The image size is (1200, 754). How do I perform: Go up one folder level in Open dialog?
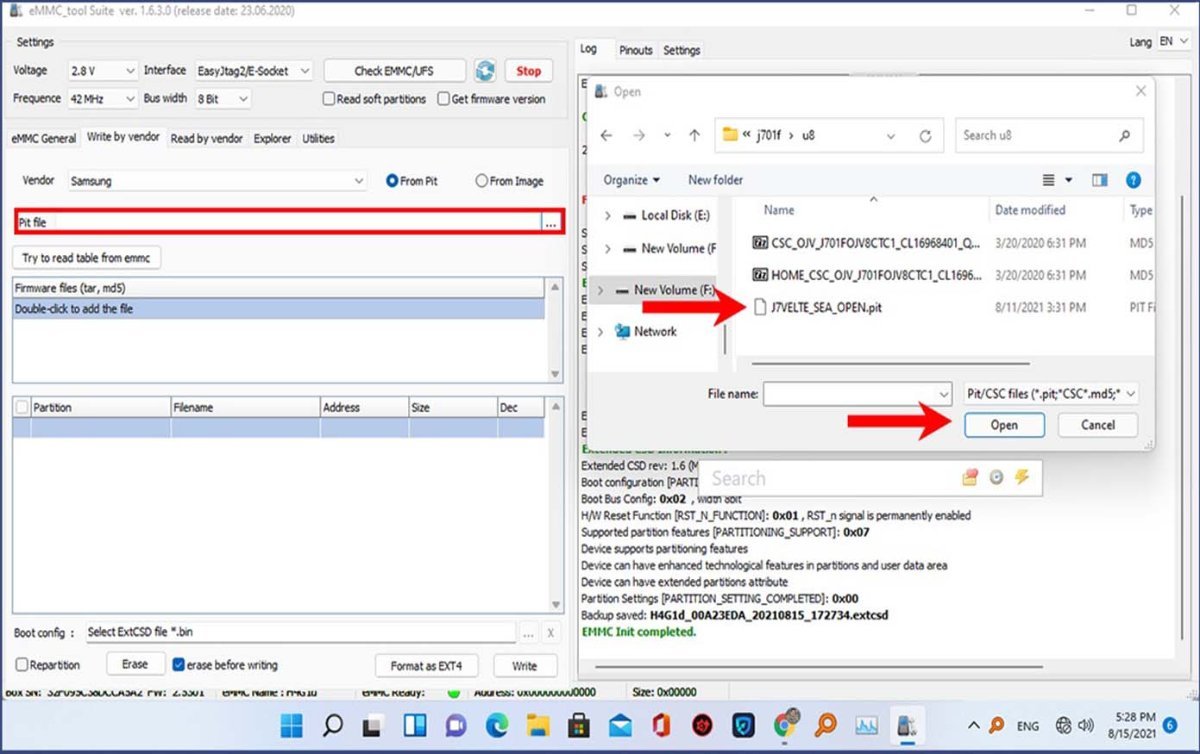695,136
